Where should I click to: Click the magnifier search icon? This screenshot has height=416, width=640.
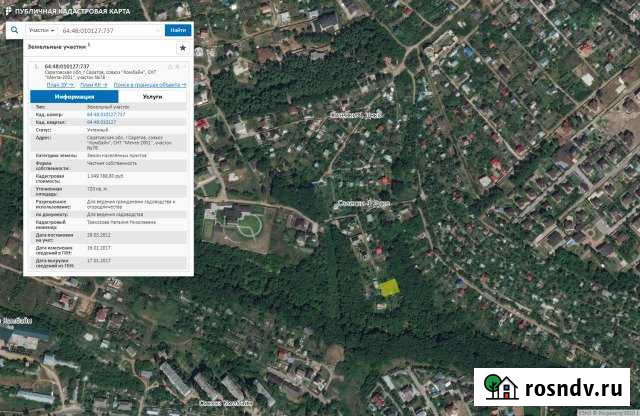tap(14, 30)
